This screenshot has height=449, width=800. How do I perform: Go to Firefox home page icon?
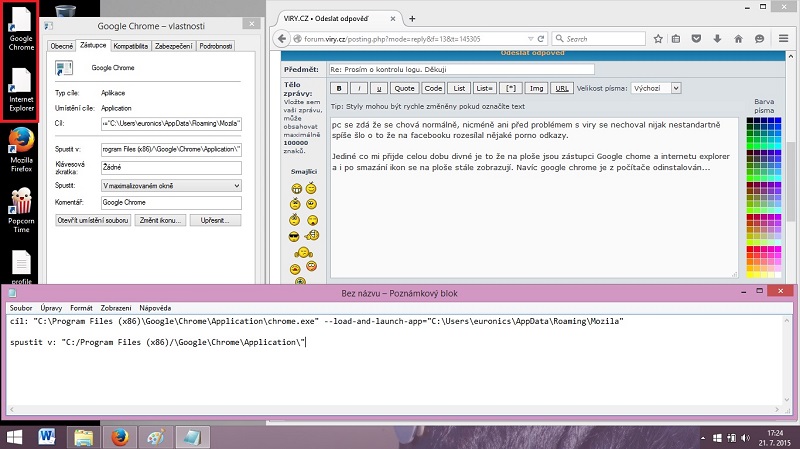(738, 39)
